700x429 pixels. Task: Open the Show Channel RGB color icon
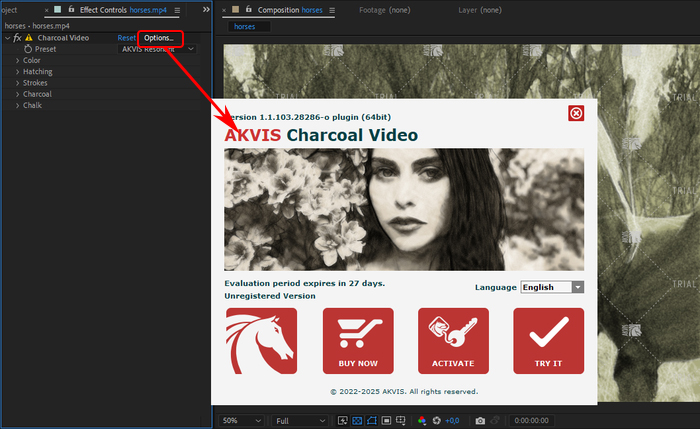pyautogui.click(x=422, y=421)
